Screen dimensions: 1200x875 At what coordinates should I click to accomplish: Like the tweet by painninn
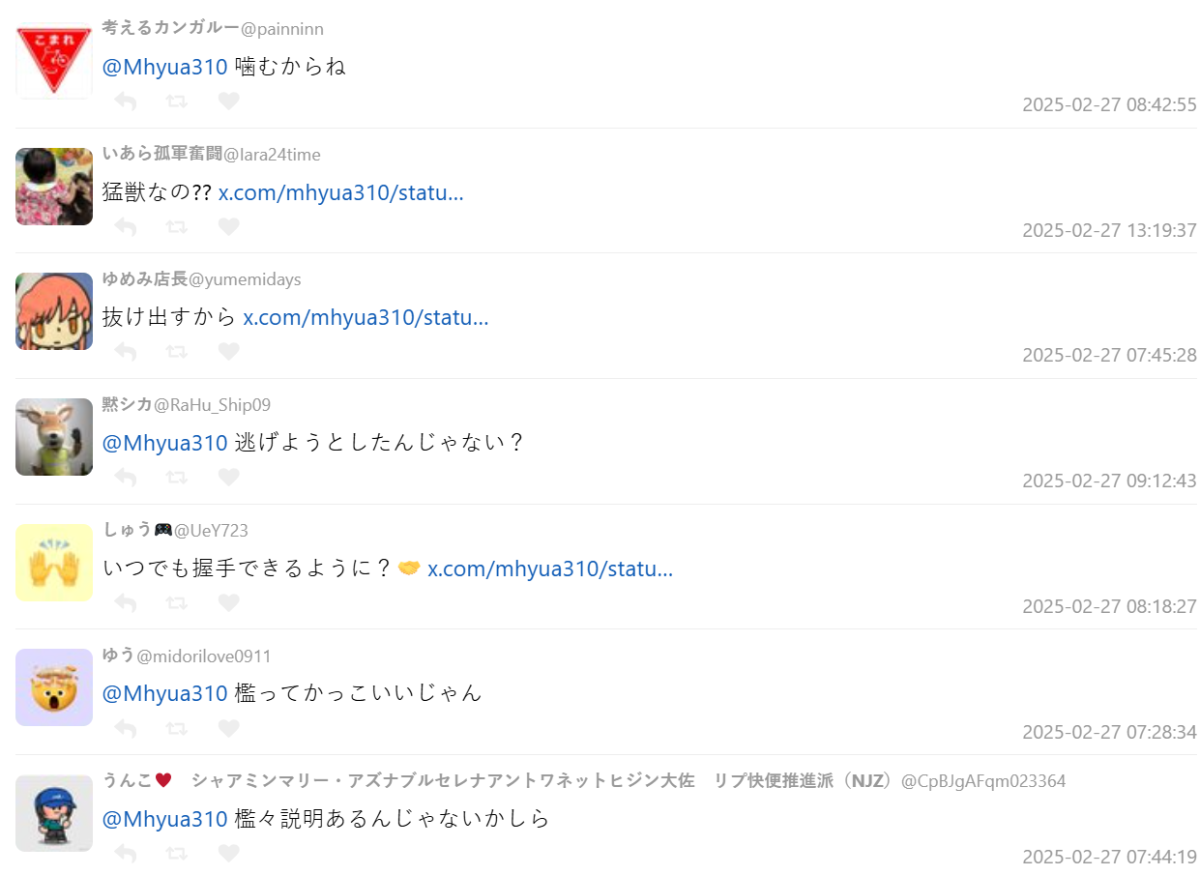[x=229, y=101]
